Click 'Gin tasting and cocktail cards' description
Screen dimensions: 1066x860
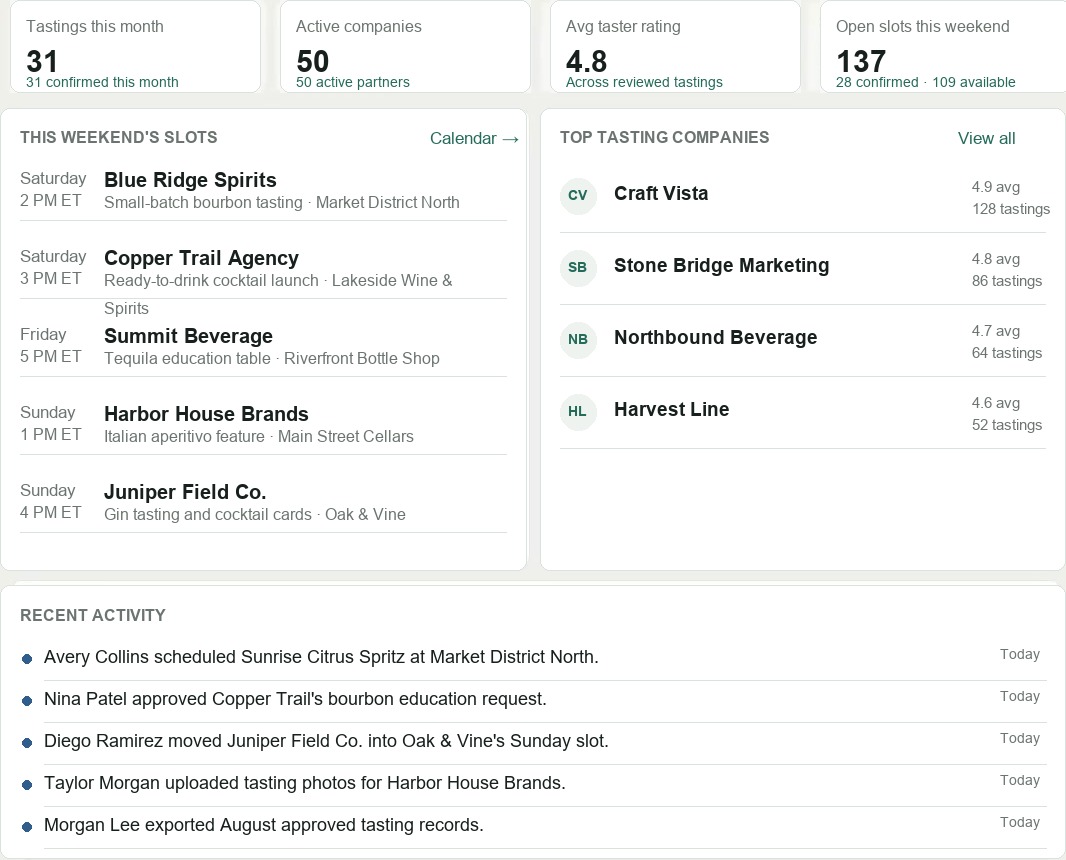pyautogui.click(x=207, y=515)
